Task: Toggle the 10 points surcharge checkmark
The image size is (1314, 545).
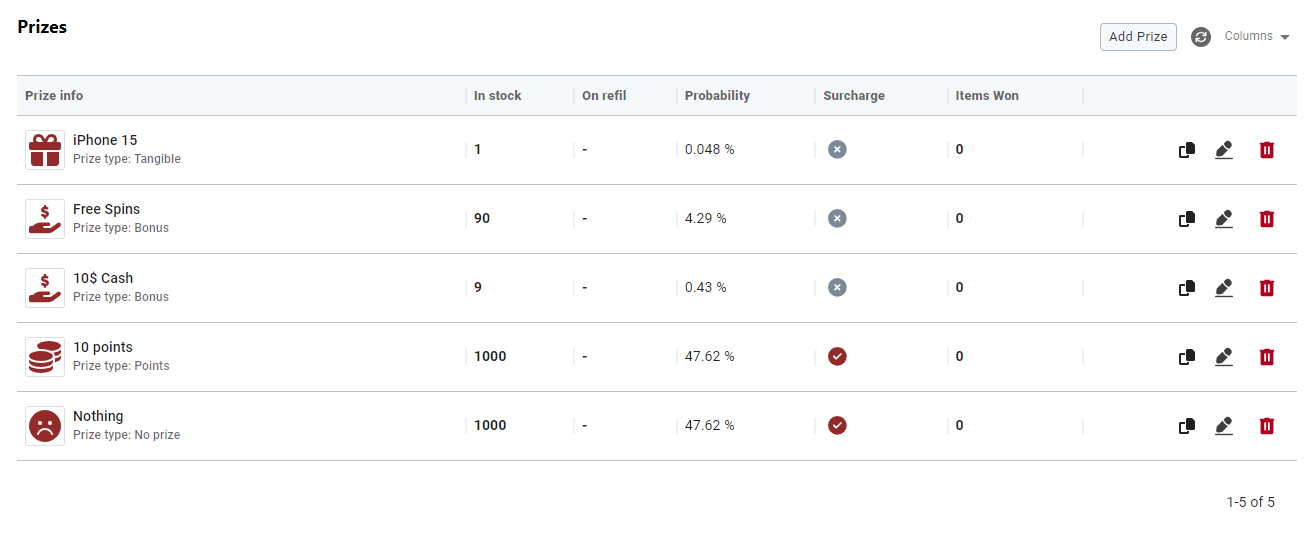Action: [x=837, y=357]
